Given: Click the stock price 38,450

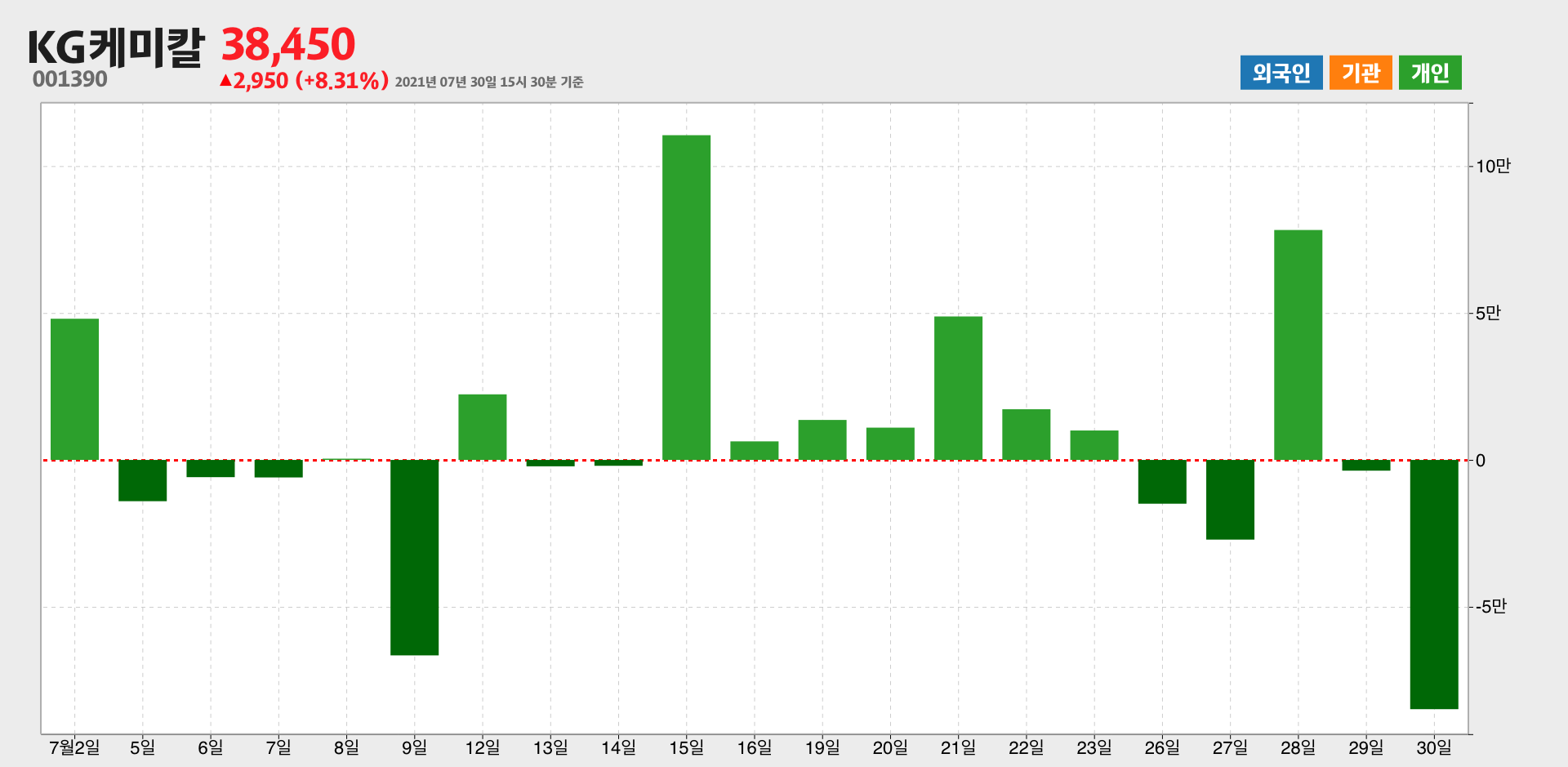Looking at the screenshot, I should tap(288, 45).
